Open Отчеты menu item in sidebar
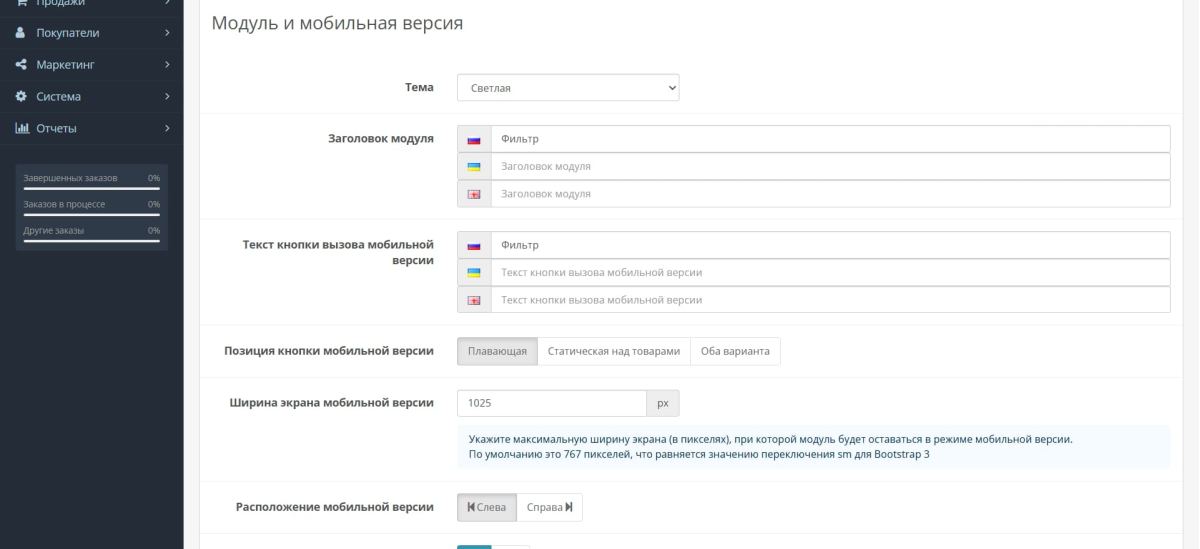 [92, 128]
